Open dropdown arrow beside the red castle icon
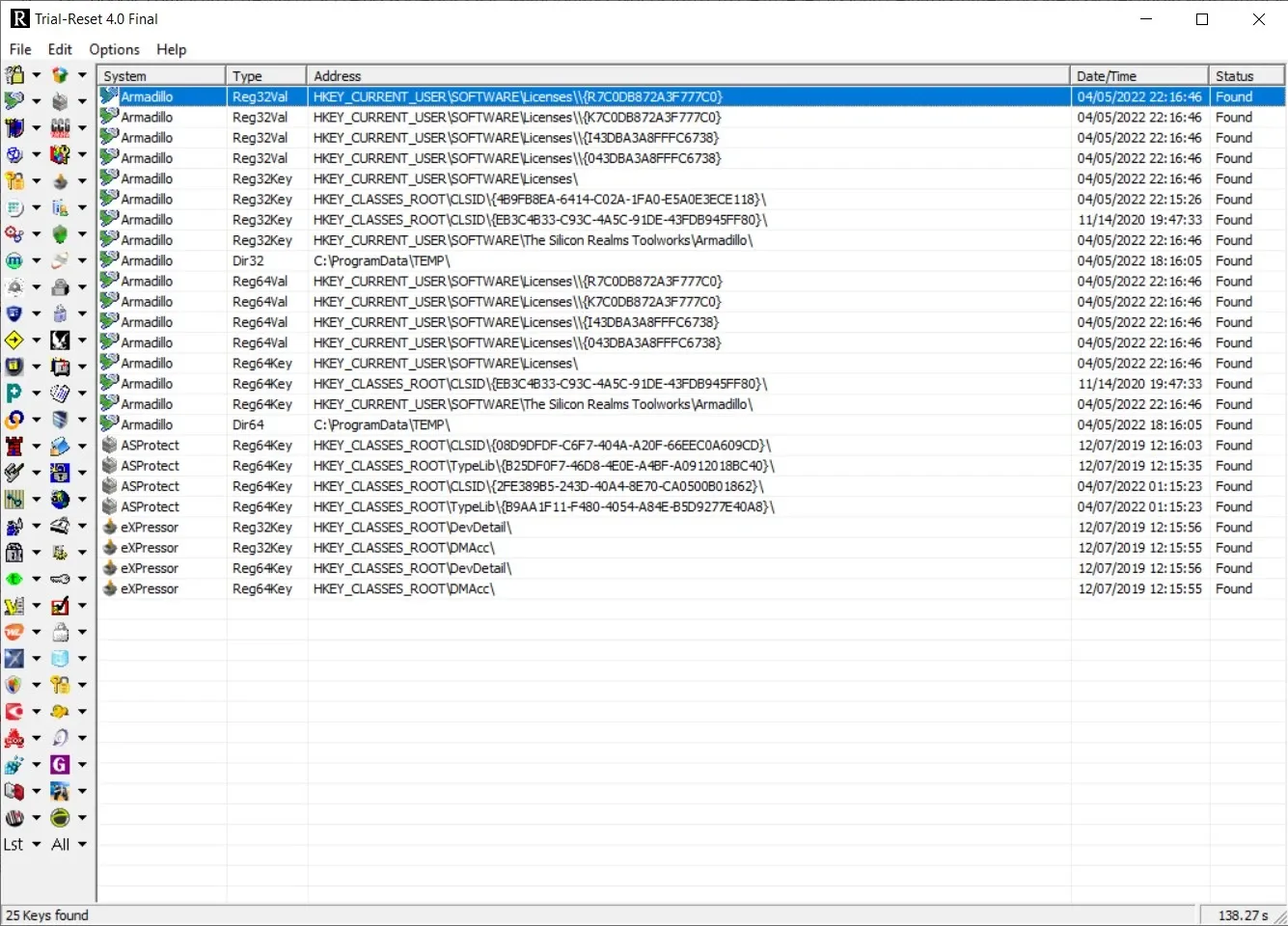Viewport: 1288px width, 926px height. (x=37, y=446)
